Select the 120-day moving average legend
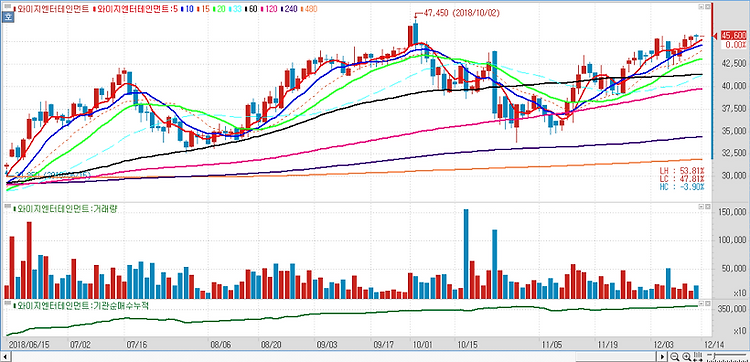The height and width of the screenshot is (362, 750). click(270, 9)
